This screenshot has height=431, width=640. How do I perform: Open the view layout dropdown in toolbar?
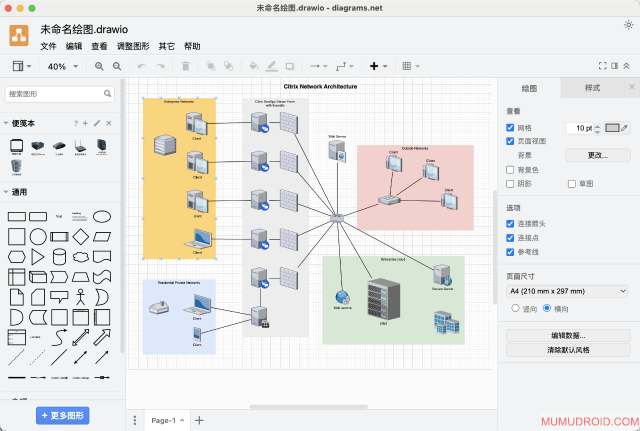[22, 66]
